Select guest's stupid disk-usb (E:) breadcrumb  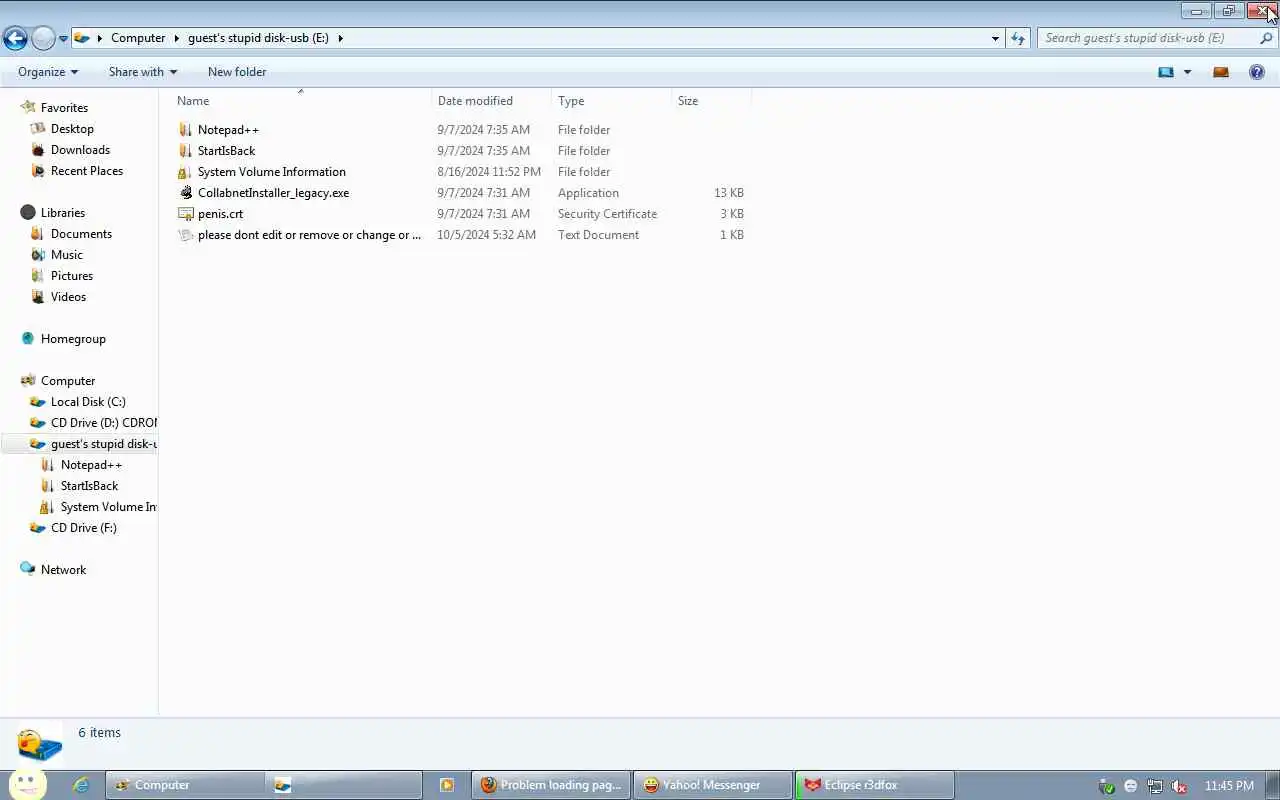(258, 38)
